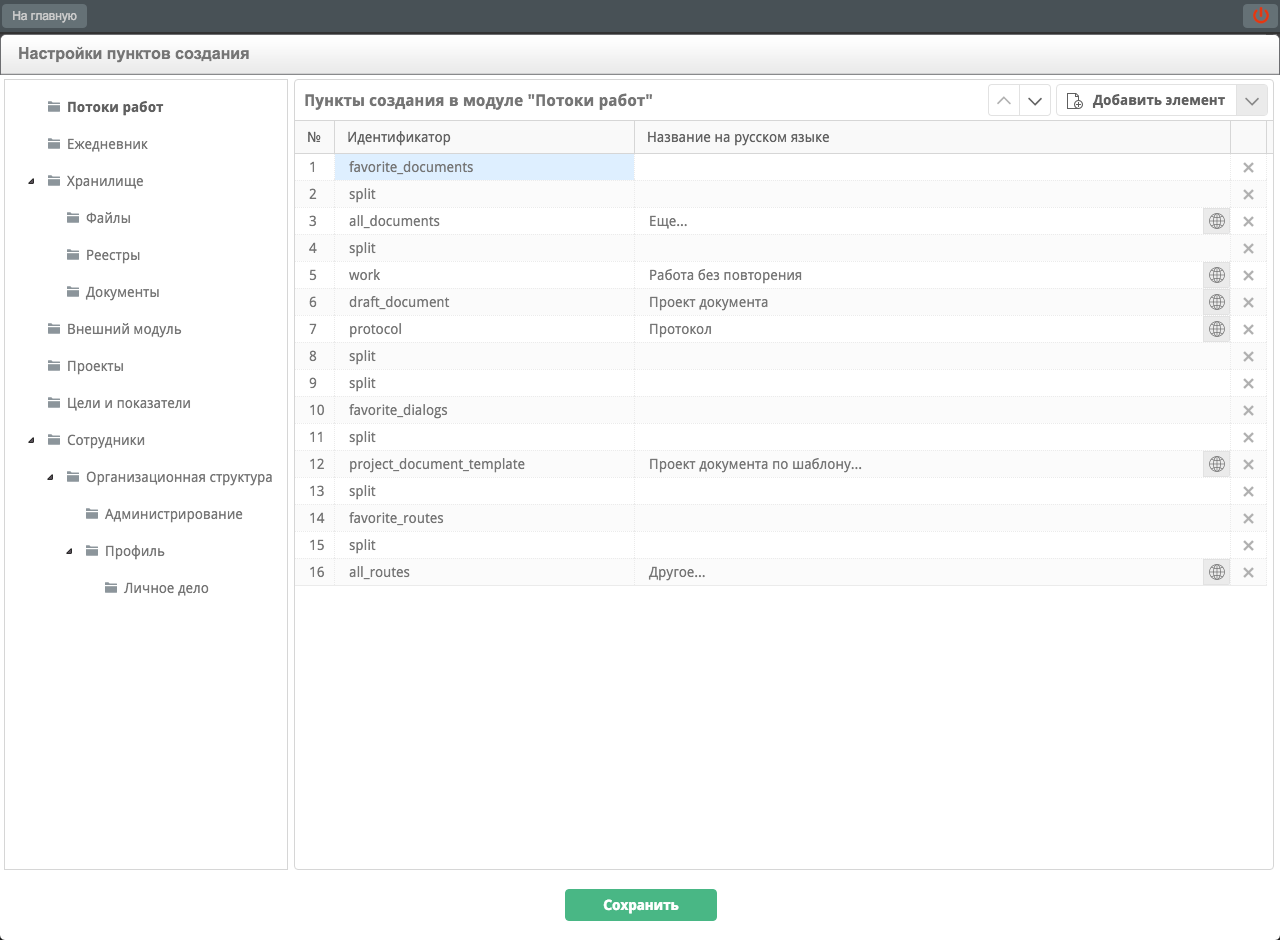
Task: Open dropdown arrow next to Добавить элемент
Action: 1252,100
